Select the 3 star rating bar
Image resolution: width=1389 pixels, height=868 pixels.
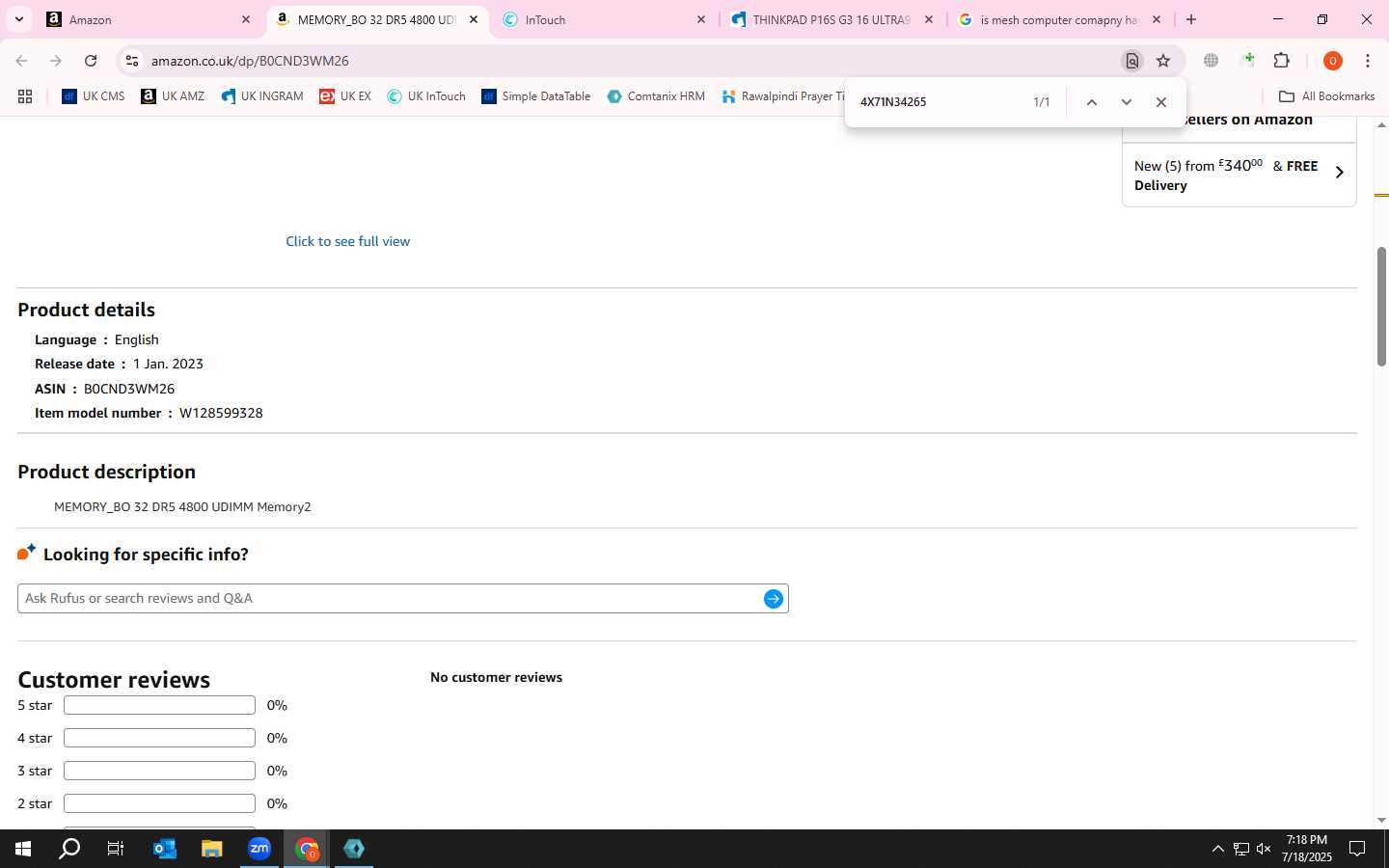pos(159,772)
